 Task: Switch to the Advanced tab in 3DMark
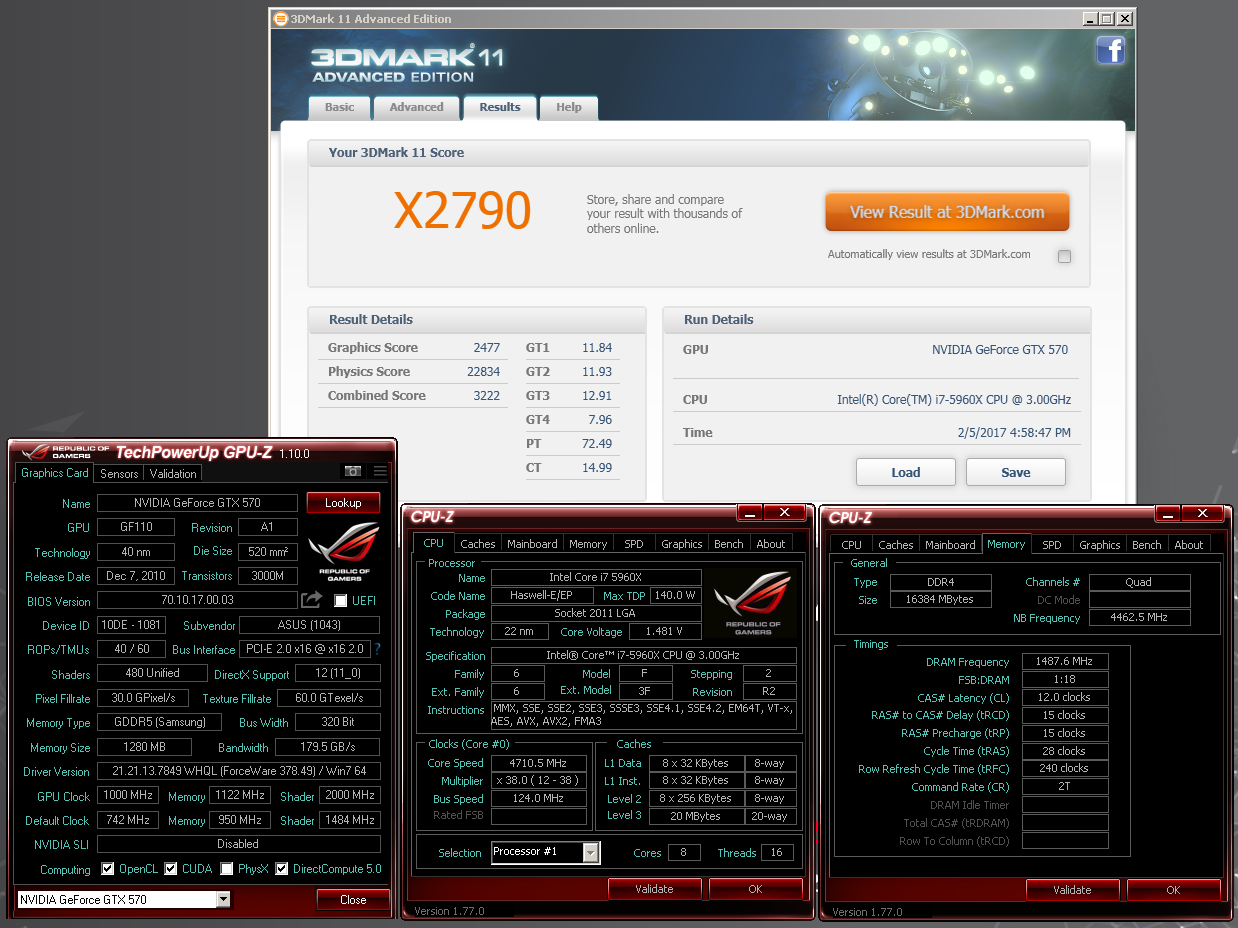pyautogui.click(x=416, y=107)
